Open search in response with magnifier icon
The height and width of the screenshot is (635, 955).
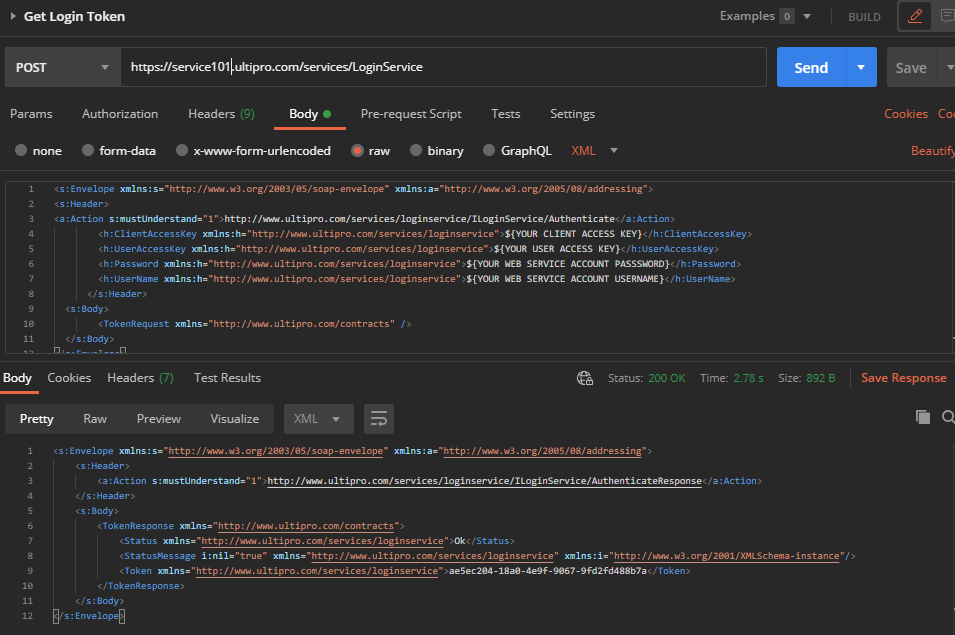948,417
